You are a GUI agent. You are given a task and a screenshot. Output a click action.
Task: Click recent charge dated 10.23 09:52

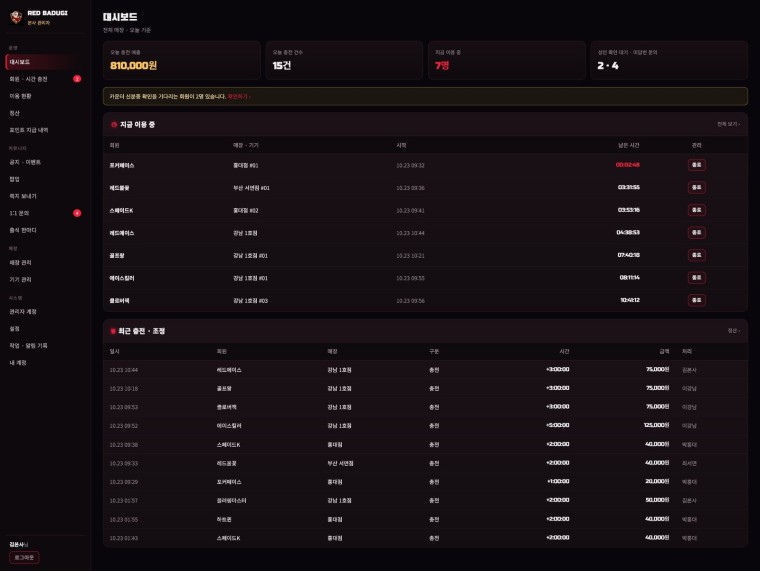point(124,426)
